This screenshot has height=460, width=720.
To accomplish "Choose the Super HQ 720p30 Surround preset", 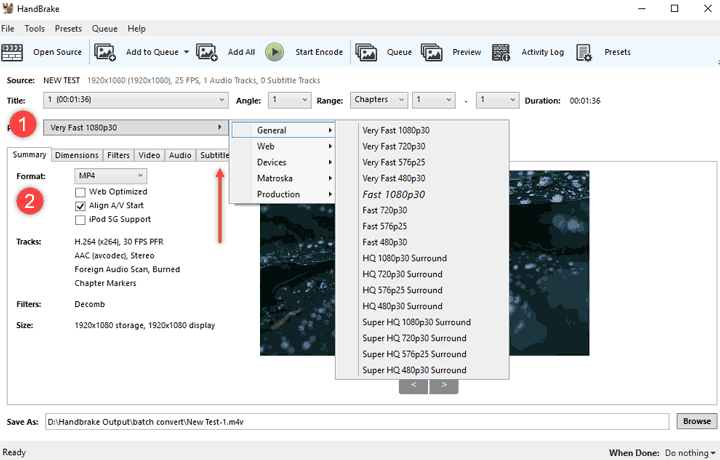I will point(422,338).
